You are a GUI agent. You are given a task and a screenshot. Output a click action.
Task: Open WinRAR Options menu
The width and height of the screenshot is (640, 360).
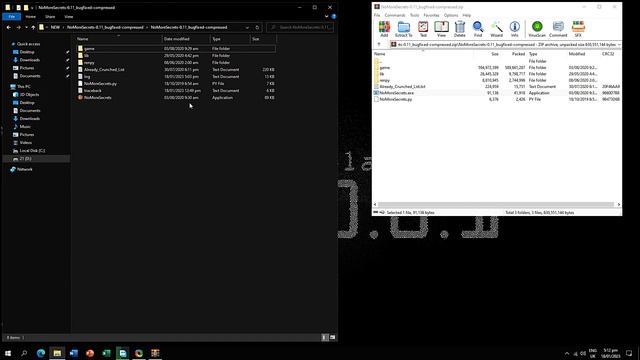click(451, 15)
